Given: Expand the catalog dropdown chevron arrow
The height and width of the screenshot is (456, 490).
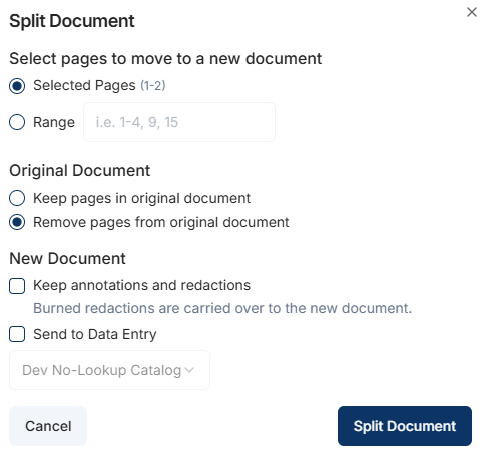Looking at the screenshot, I should [189, 370].
